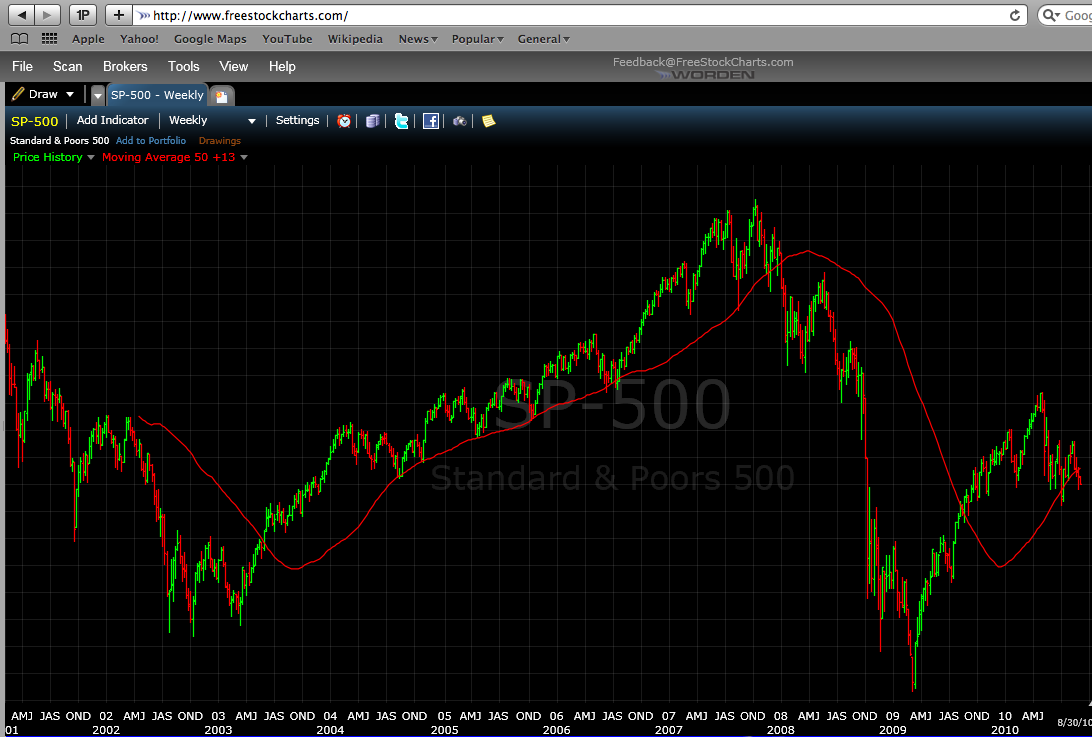Click the 1P button in the browser toolbar

(83, 15)
